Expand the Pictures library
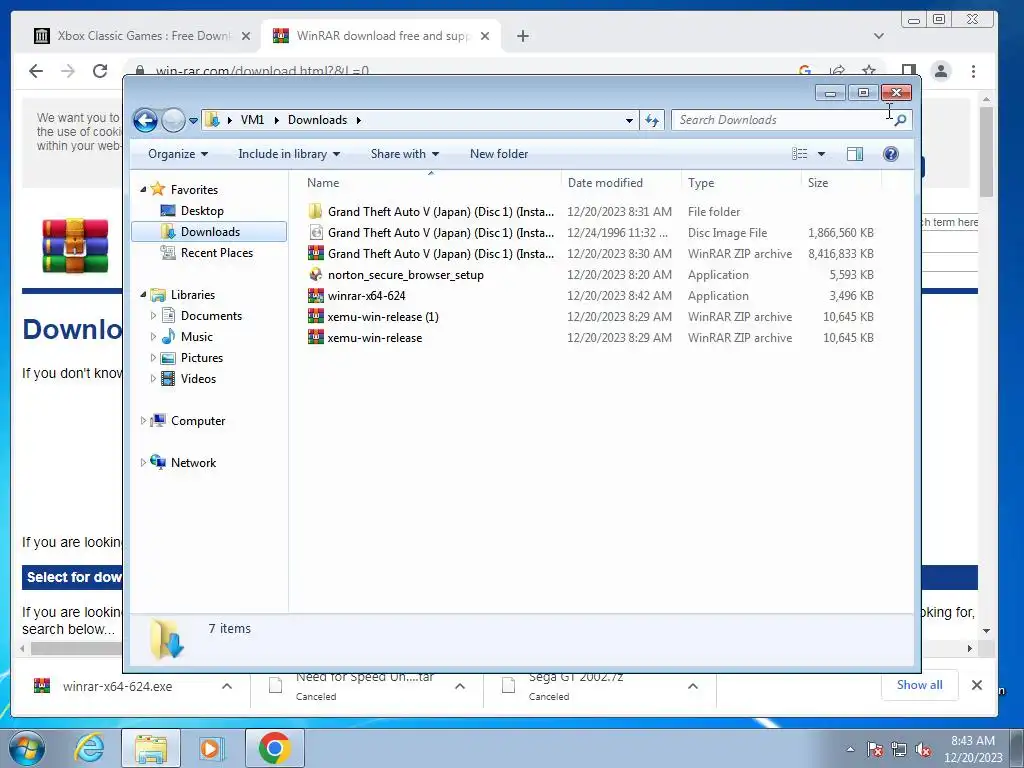This screenshot has height=768, width=1024. click(x=153, y=358)
